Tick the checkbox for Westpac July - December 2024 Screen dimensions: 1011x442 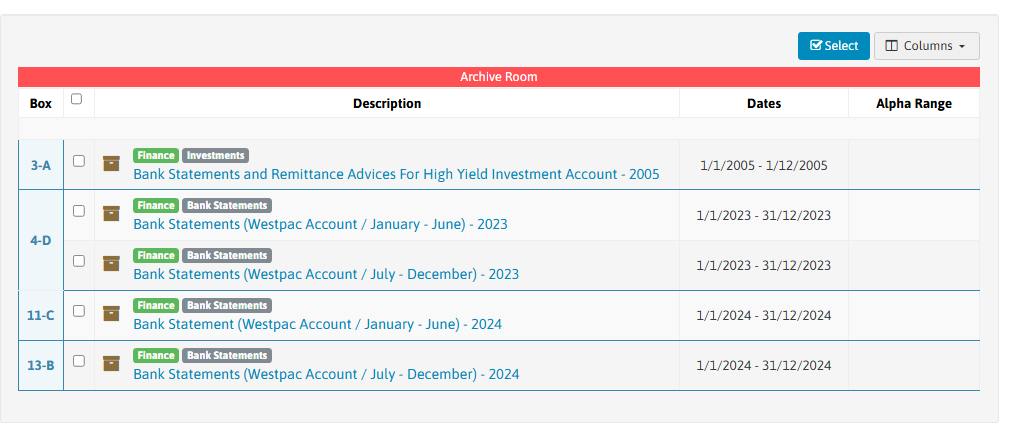click(79, 361)
